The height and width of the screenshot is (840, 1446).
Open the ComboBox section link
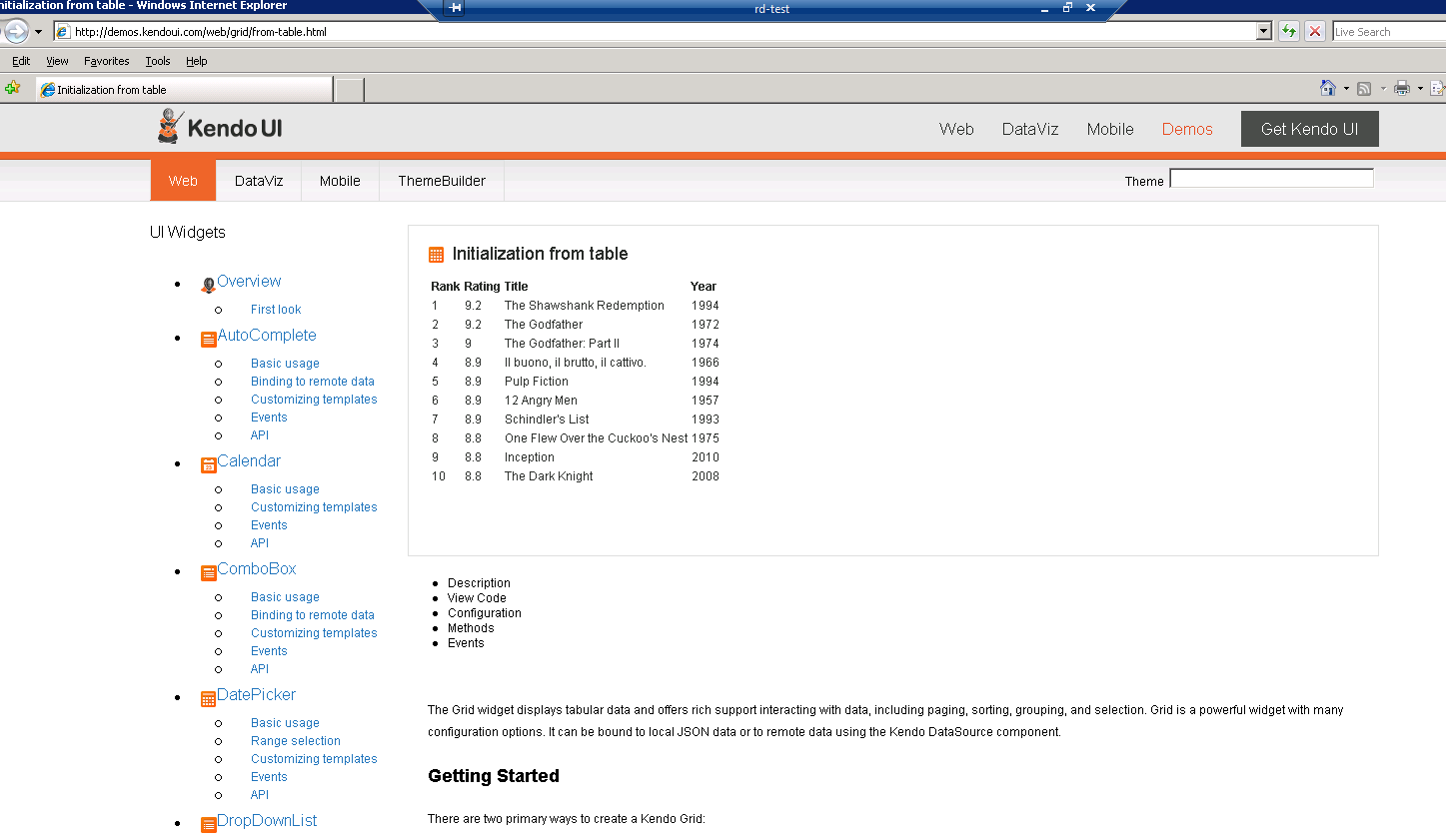tap(257, 569)
